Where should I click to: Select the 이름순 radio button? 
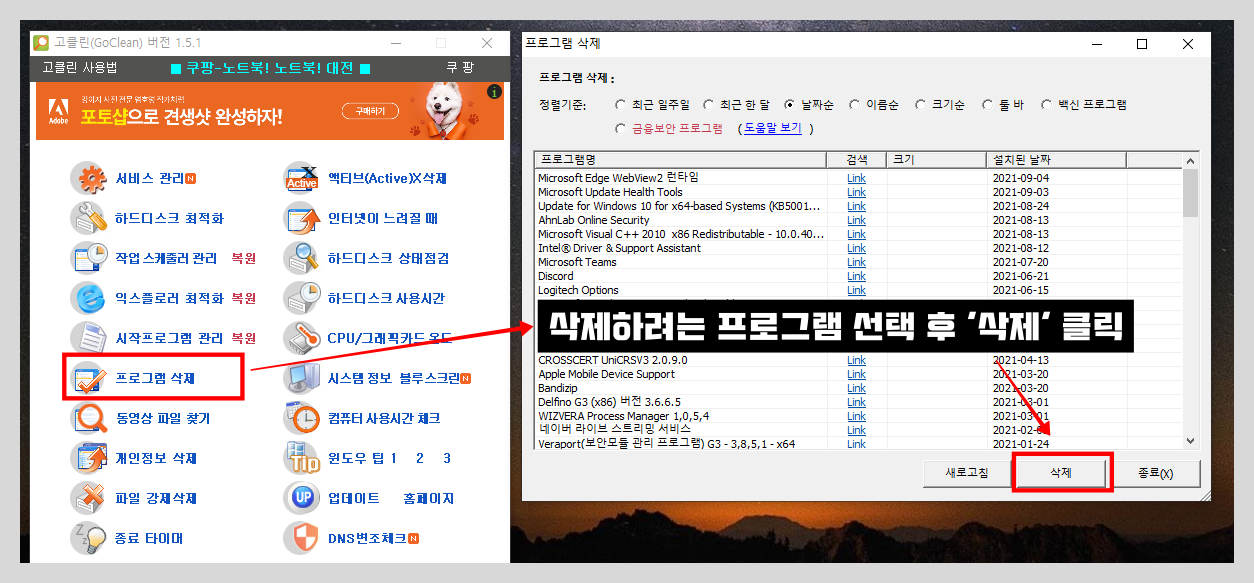[855, 104]
